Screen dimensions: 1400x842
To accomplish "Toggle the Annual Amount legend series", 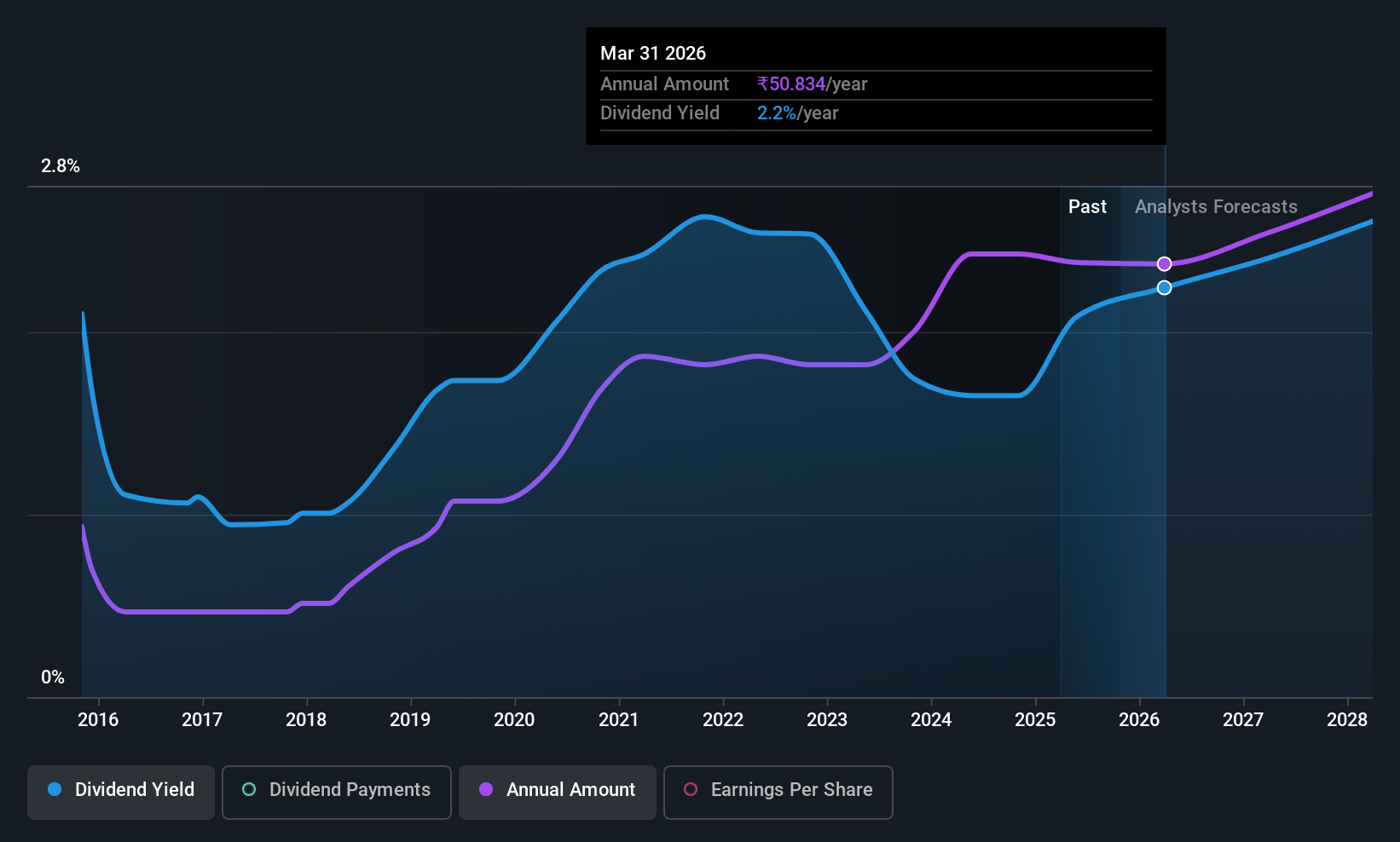I will [558, 793].
